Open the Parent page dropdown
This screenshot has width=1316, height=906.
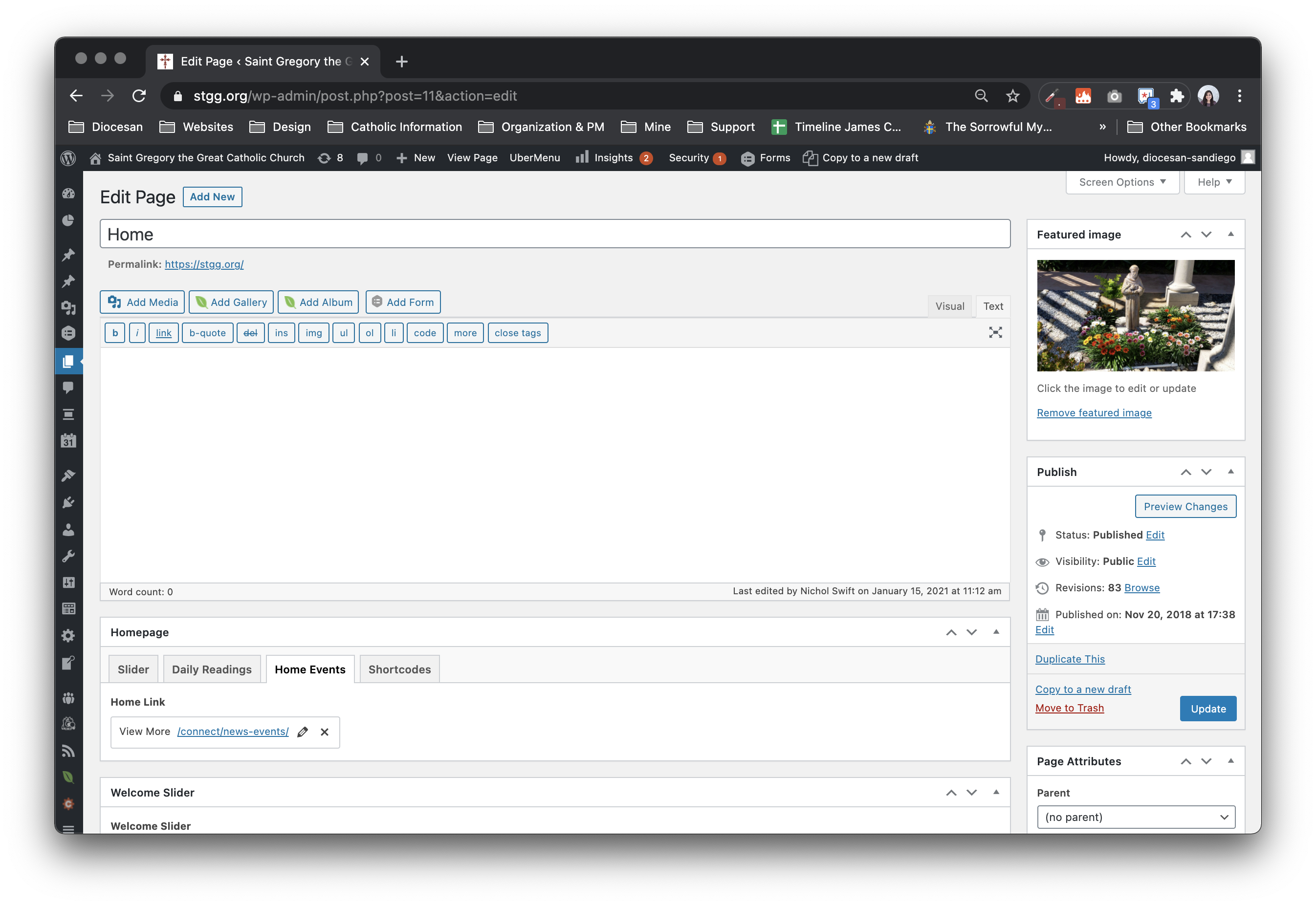(x=1136, y=817)
